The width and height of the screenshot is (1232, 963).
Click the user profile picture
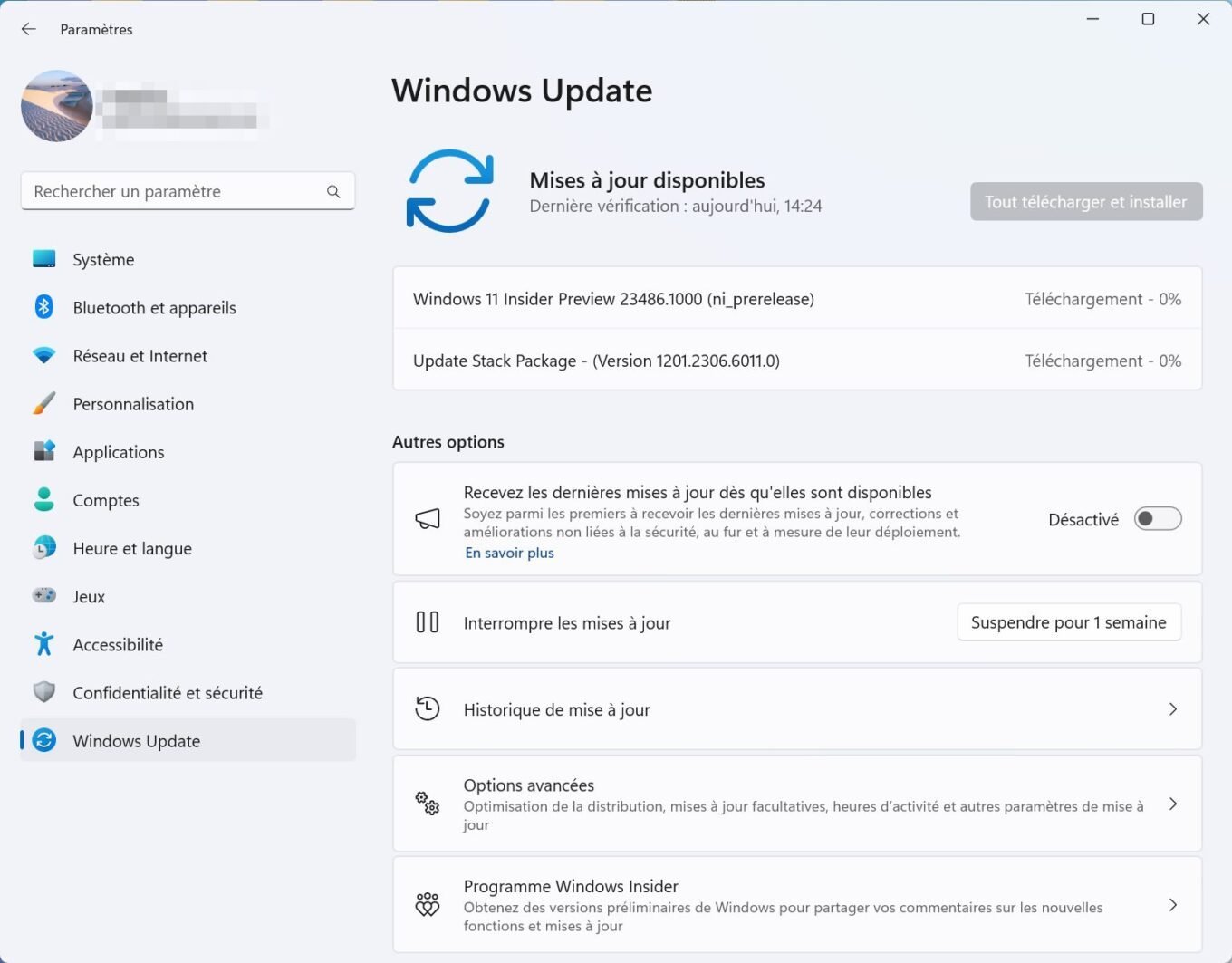coord(57,106)
